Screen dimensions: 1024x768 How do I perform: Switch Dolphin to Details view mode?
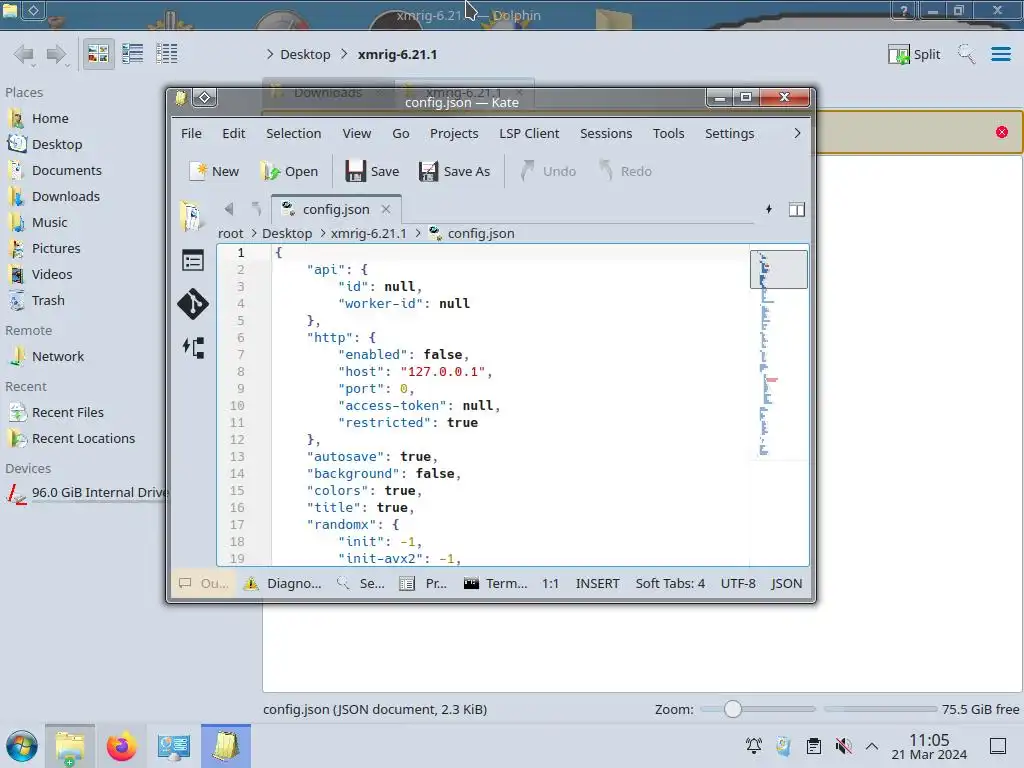coord(167,54)
